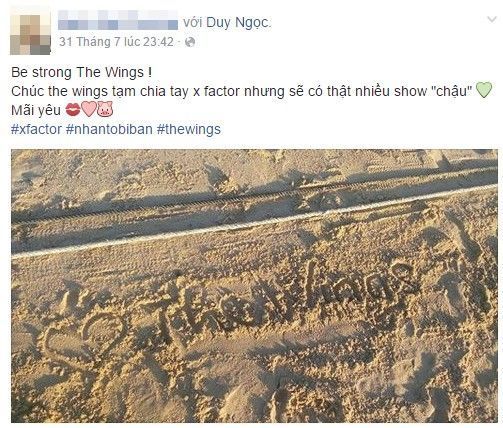Click the 'Be strong The Wings !' text
503x428 pixels.
[82, 72]
